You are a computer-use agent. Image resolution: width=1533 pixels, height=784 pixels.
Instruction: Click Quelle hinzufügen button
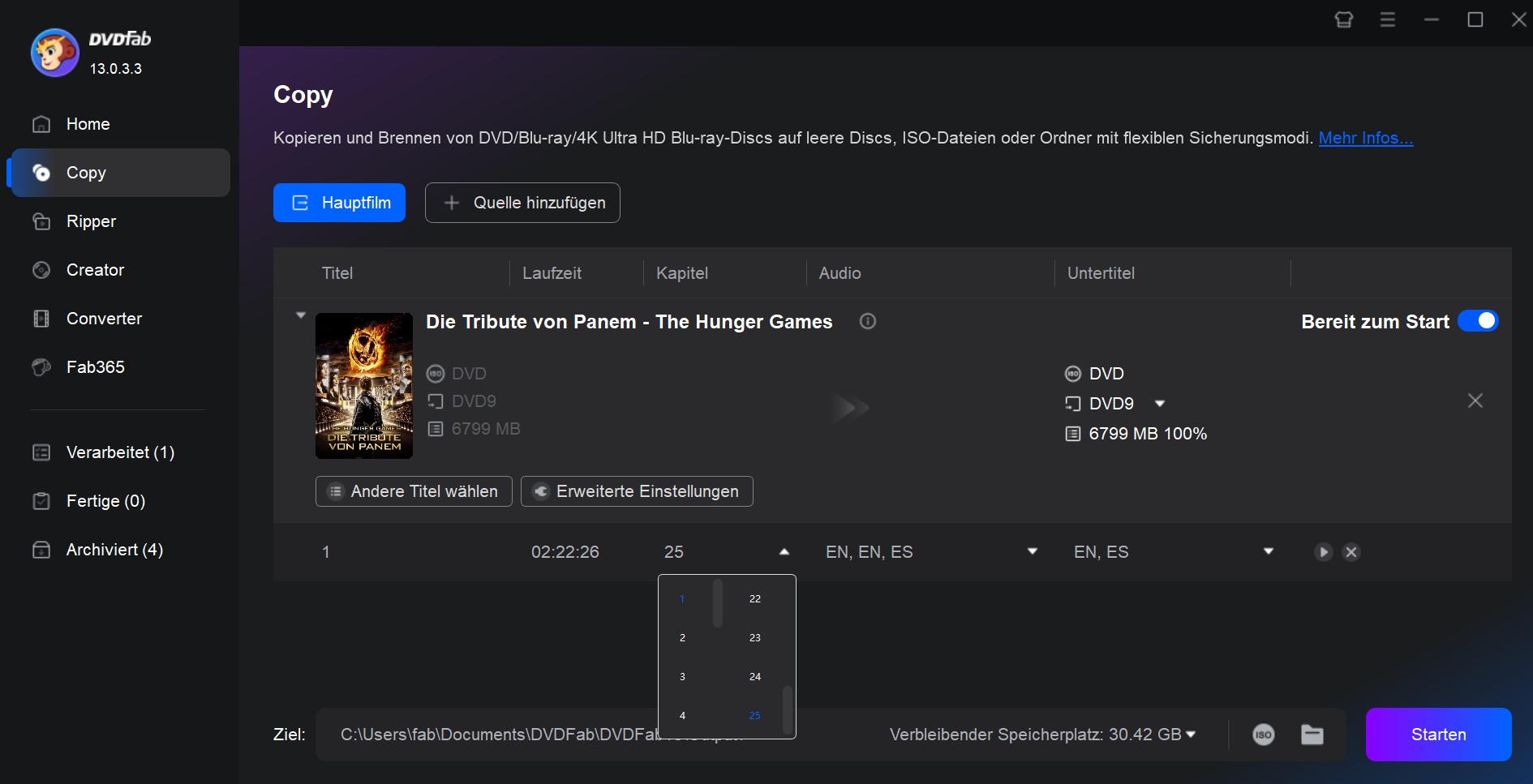click(522, 203)
